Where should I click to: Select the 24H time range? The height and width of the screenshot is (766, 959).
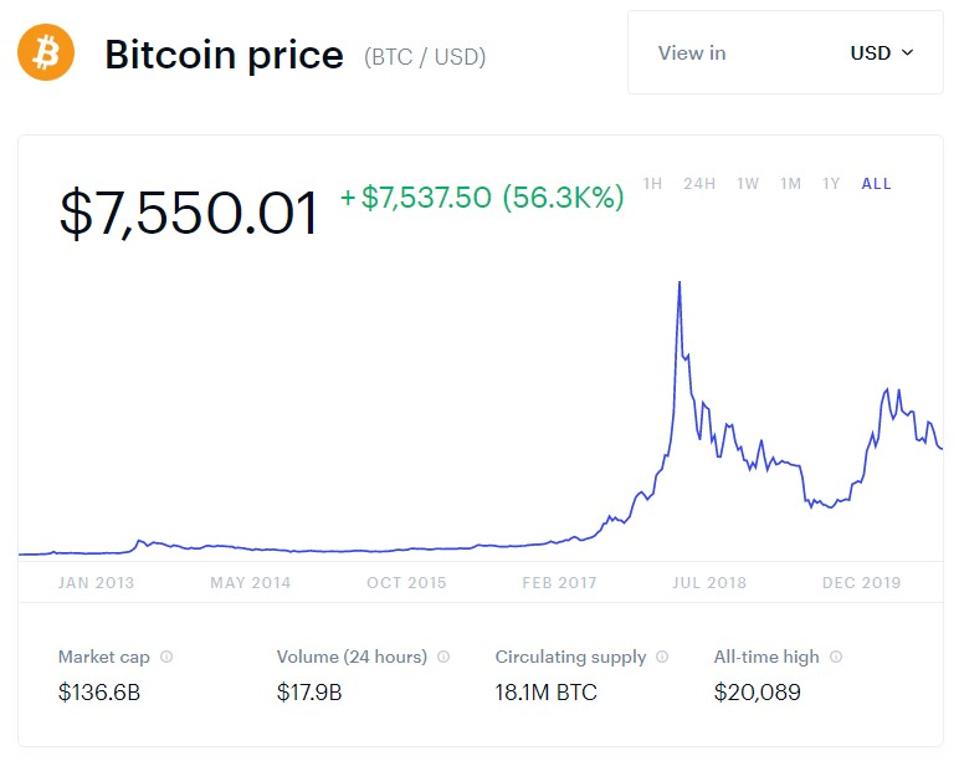click(697, 184)
